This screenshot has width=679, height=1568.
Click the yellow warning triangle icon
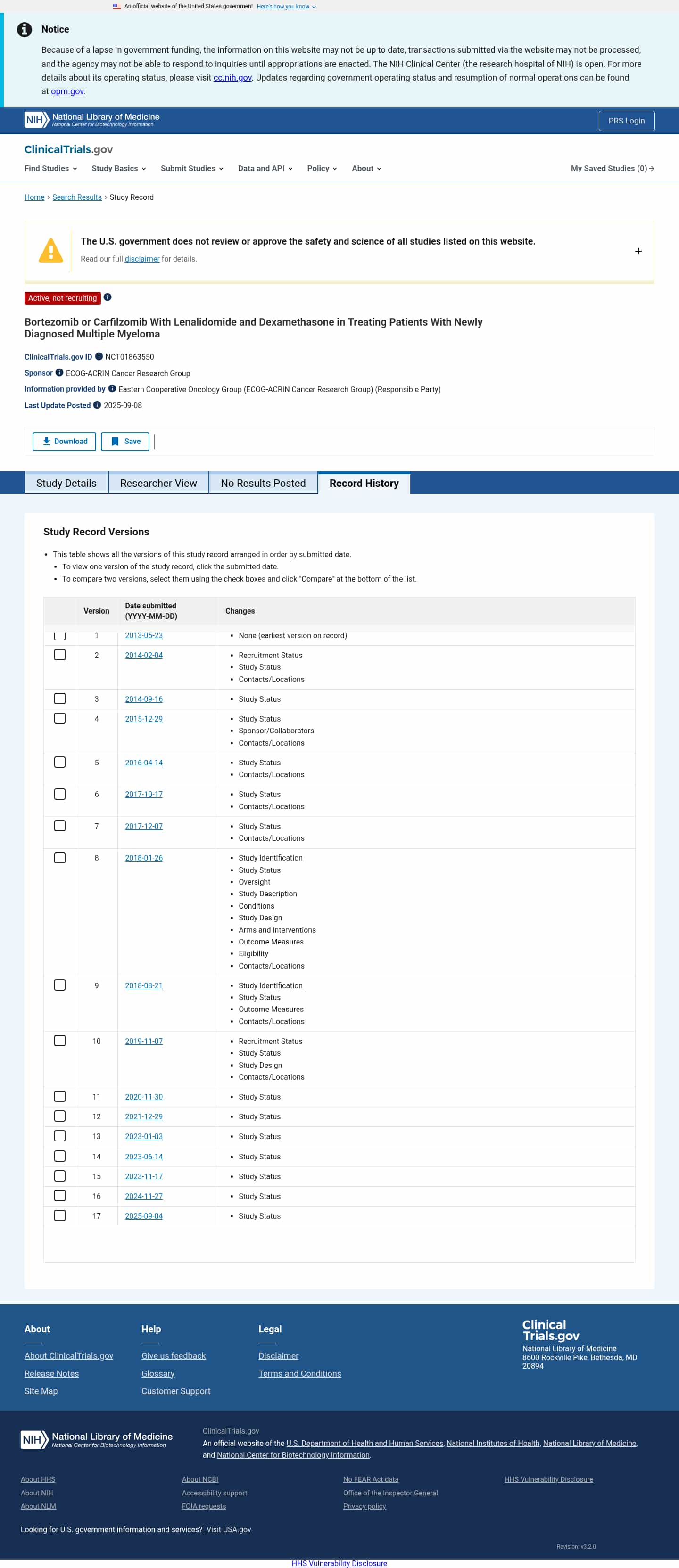pyautogui.click(x=50, y=250)
